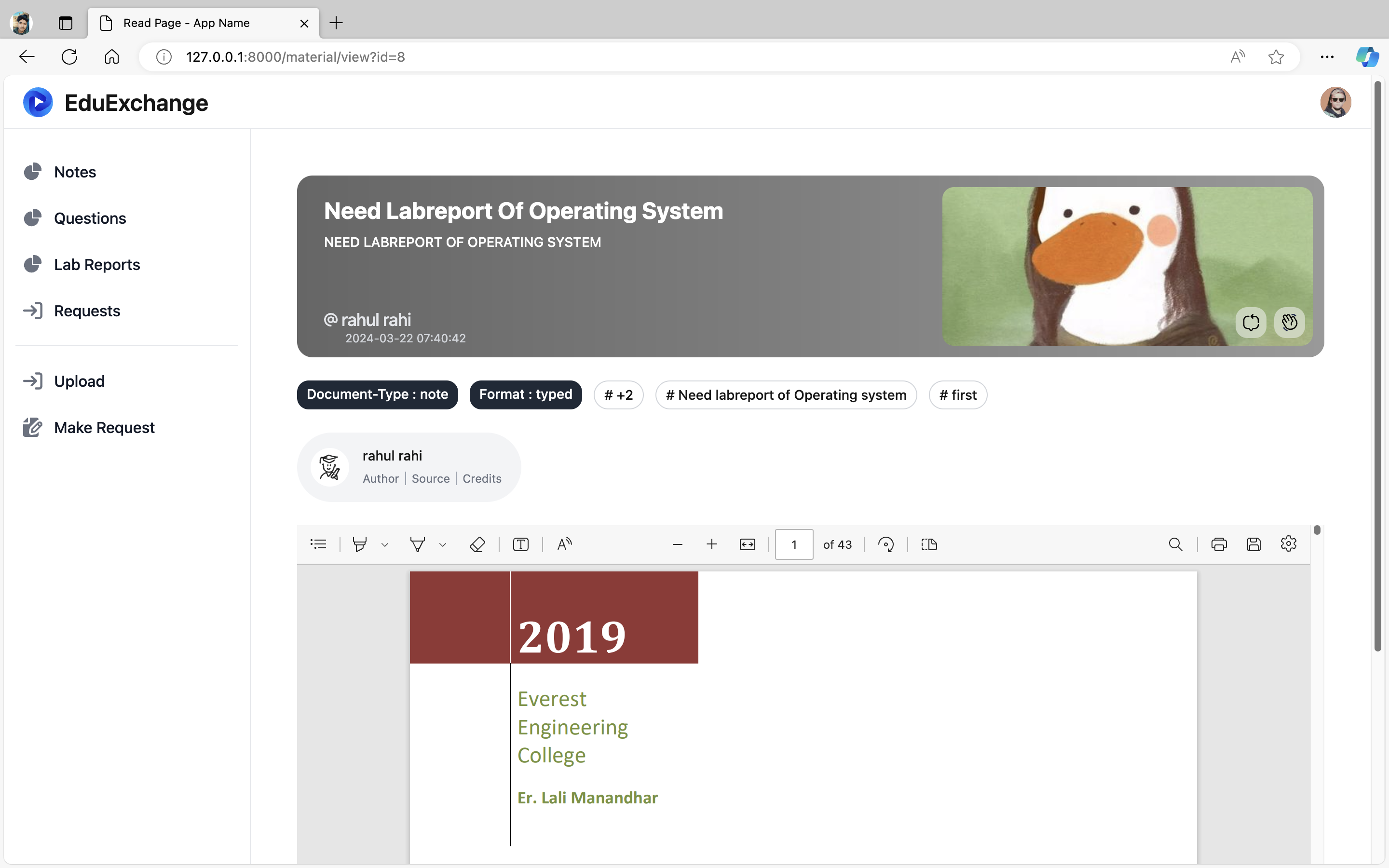Toggle fit to width in PDF viewer

[747, 544]
